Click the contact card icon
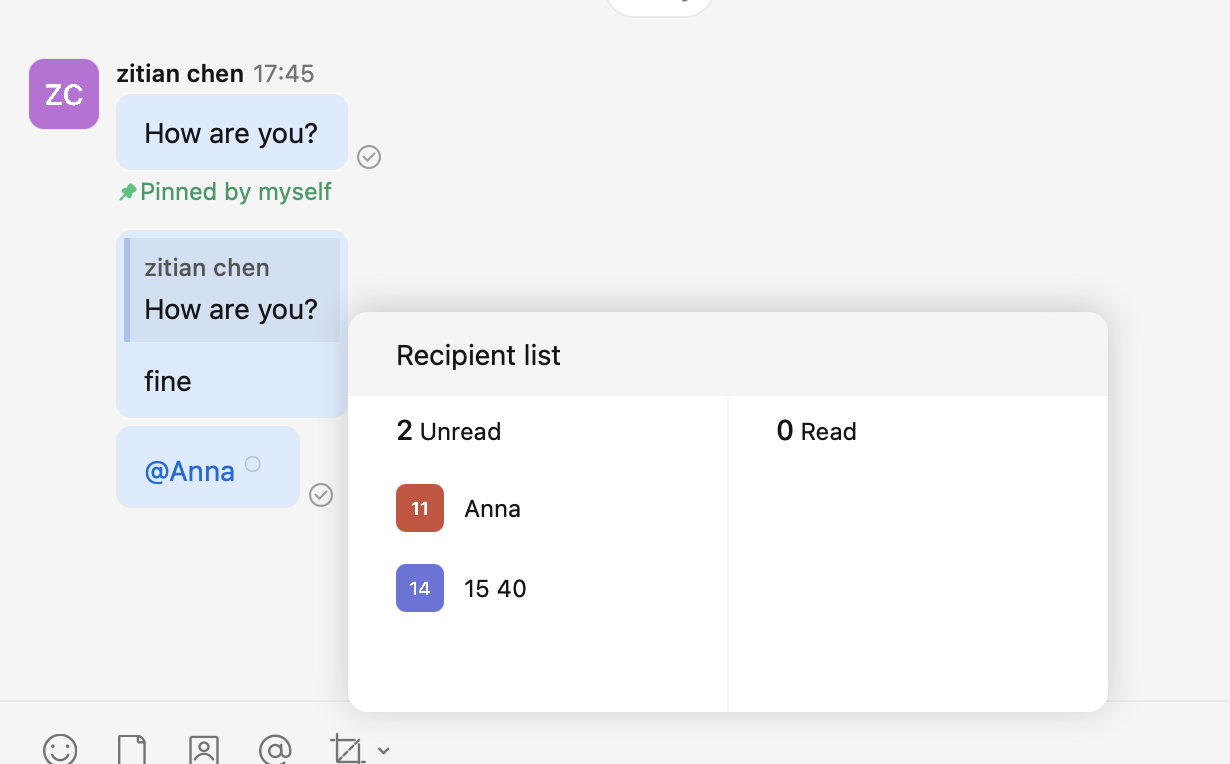 point(204,750)
